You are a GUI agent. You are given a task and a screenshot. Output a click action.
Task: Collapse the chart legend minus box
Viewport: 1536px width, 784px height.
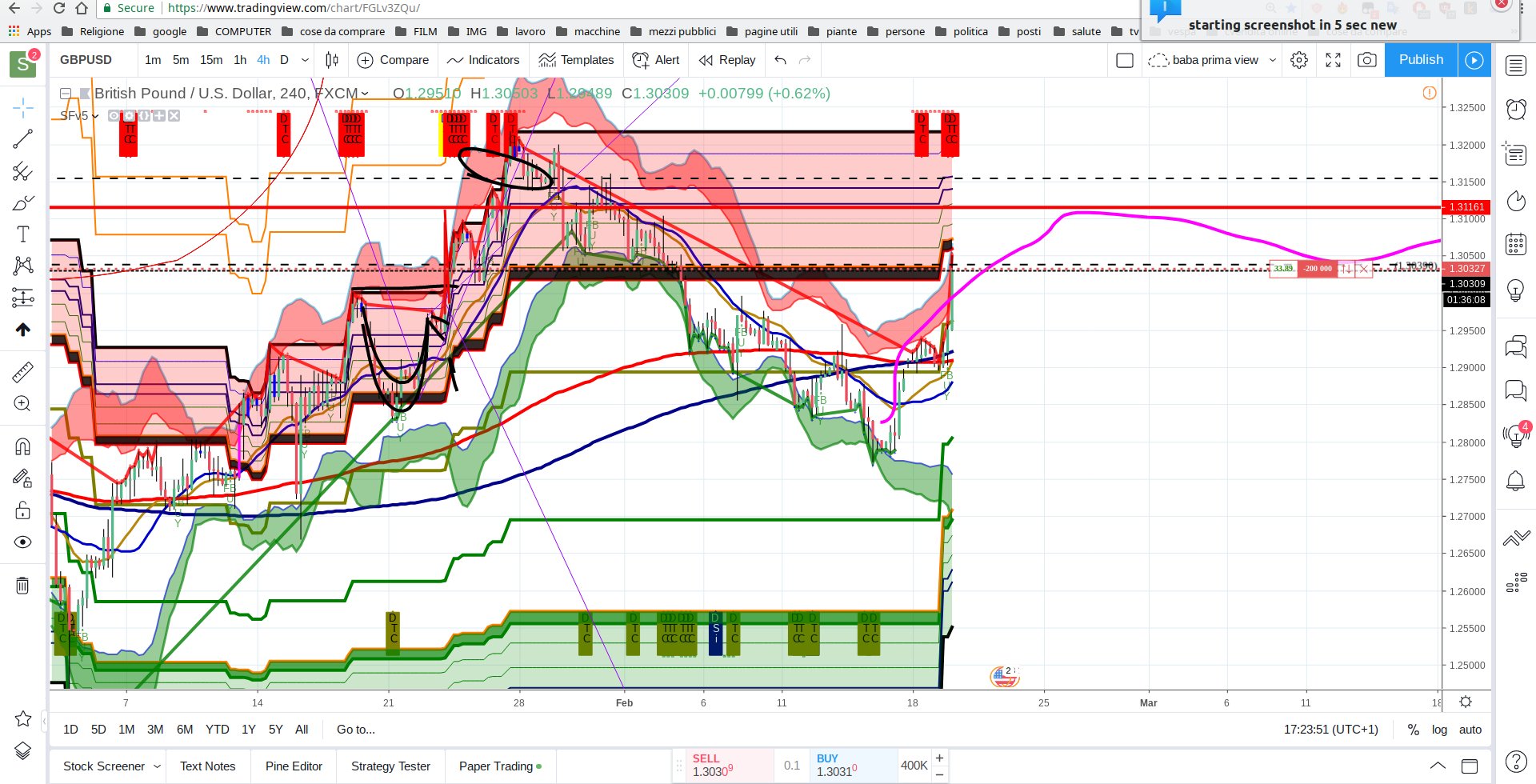tap(66, 94)
